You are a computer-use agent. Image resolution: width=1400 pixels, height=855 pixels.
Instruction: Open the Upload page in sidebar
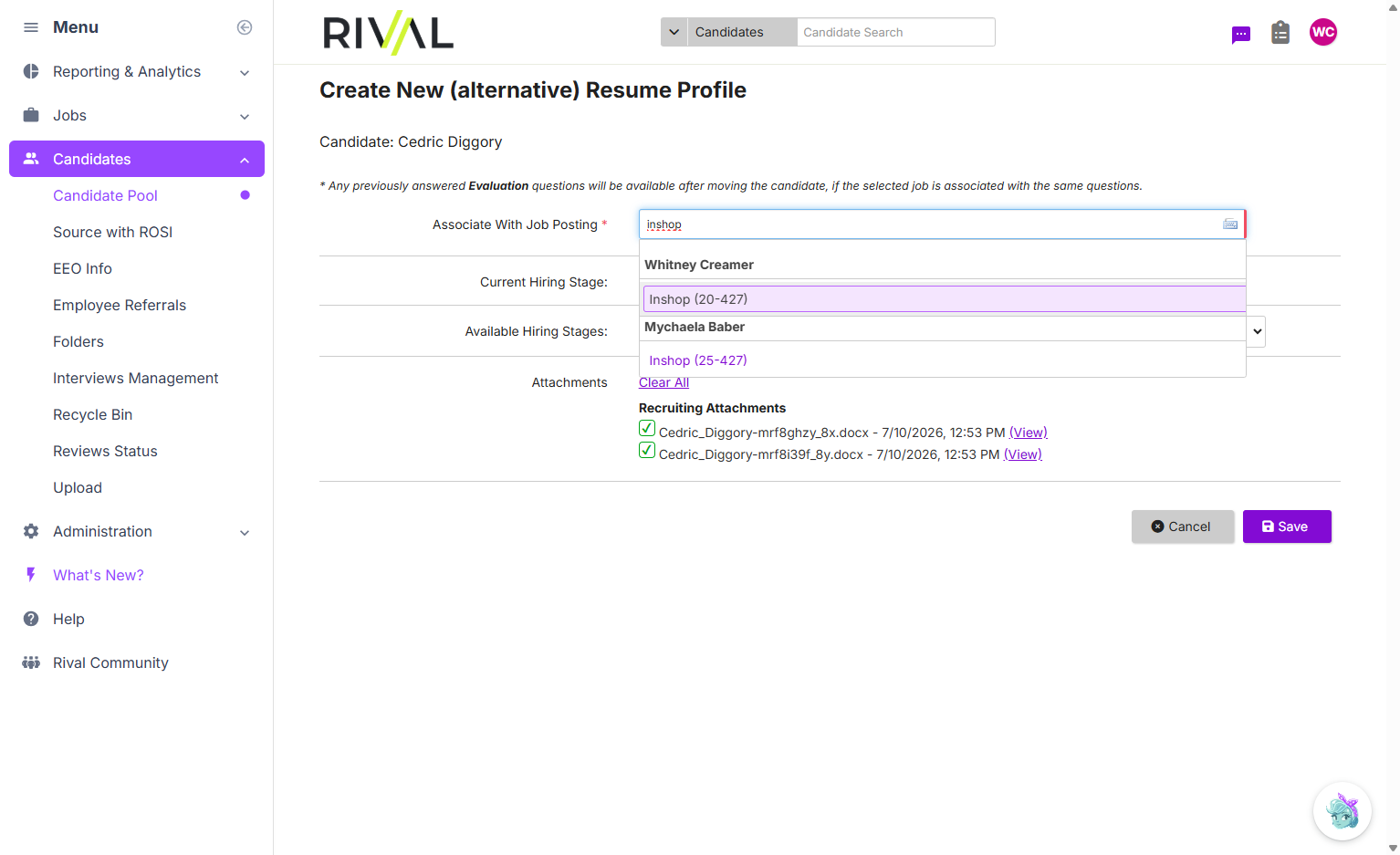[78, 487]
